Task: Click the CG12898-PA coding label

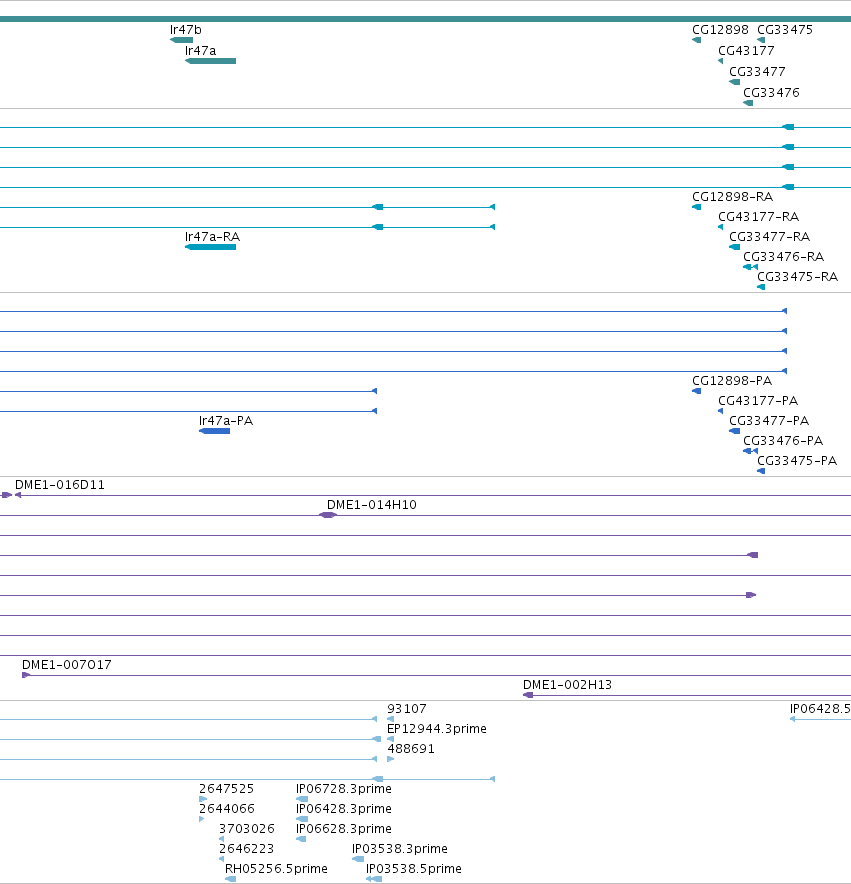Action: point(731,381)
